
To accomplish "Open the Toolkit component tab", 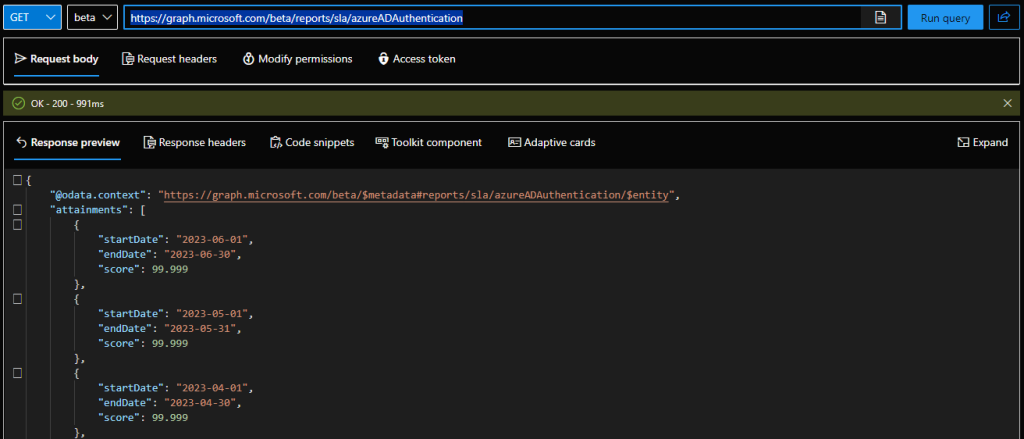I will [x=428, y=142].
